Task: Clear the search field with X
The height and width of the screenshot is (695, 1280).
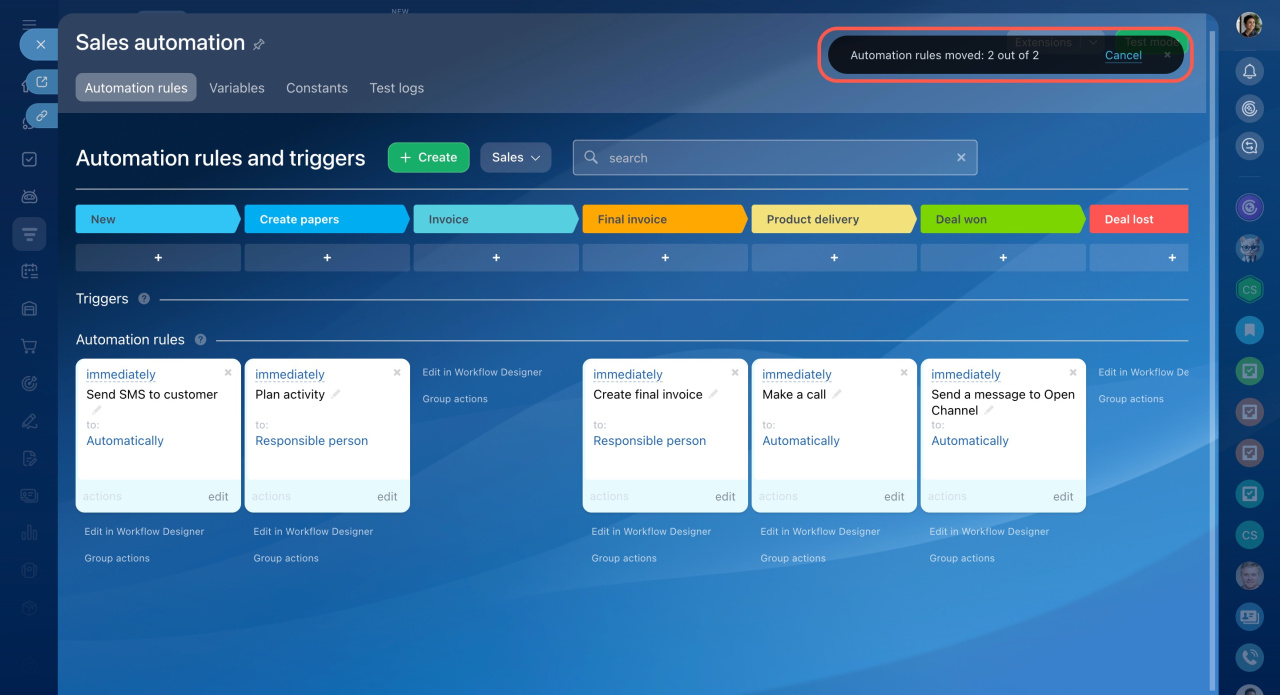Action: point(961,157)
